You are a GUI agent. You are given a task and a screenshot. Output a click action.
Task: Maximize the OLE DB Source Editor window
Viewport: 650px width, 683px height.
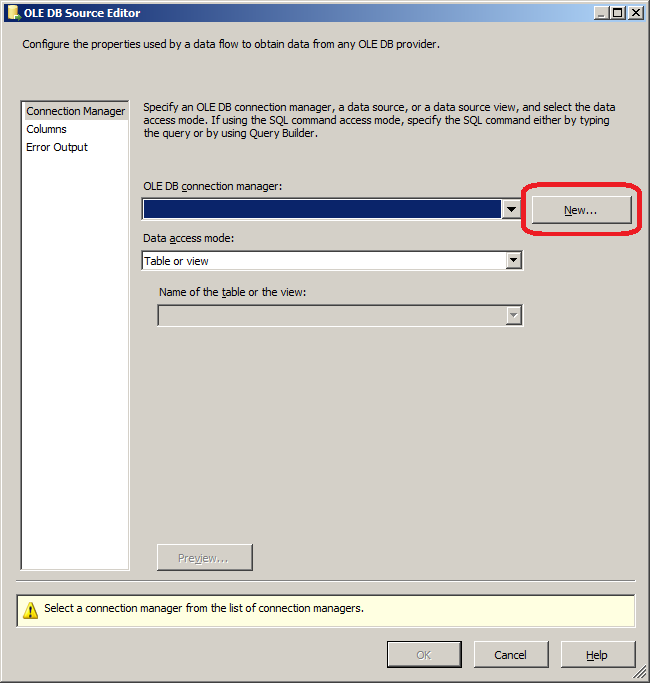[618, 13]
